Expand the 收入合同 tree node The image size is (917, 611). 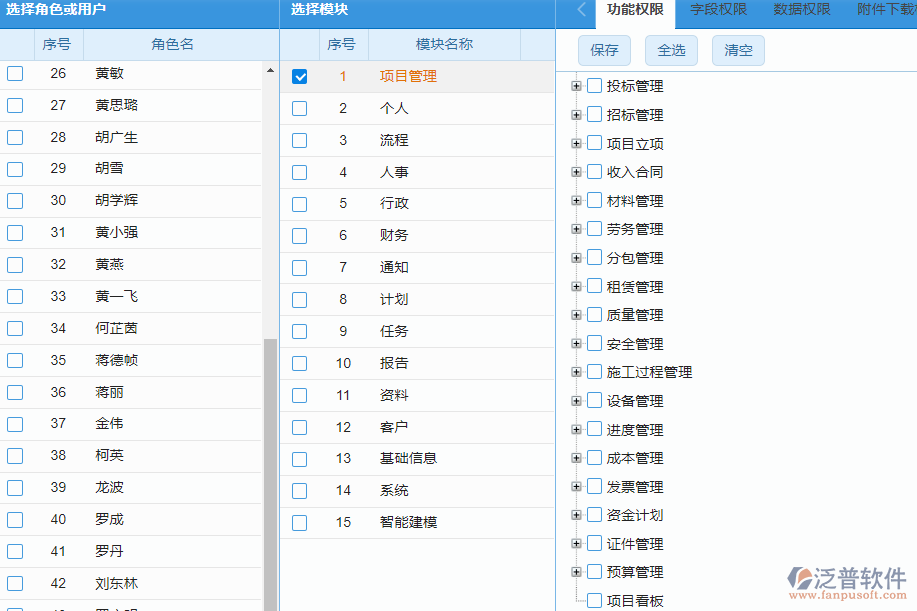pyautogui.click(x=576, y=172)
